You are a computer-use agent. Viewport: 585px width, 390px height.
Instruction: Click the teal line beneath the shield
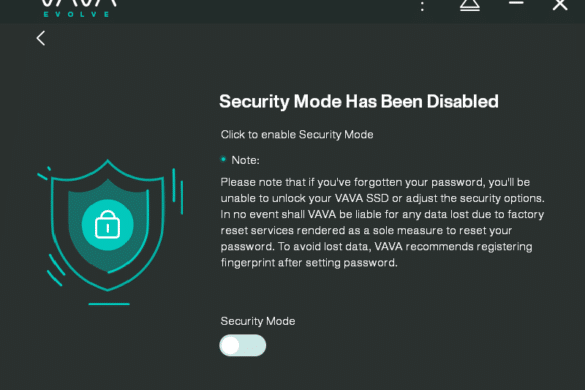[109, 304]
